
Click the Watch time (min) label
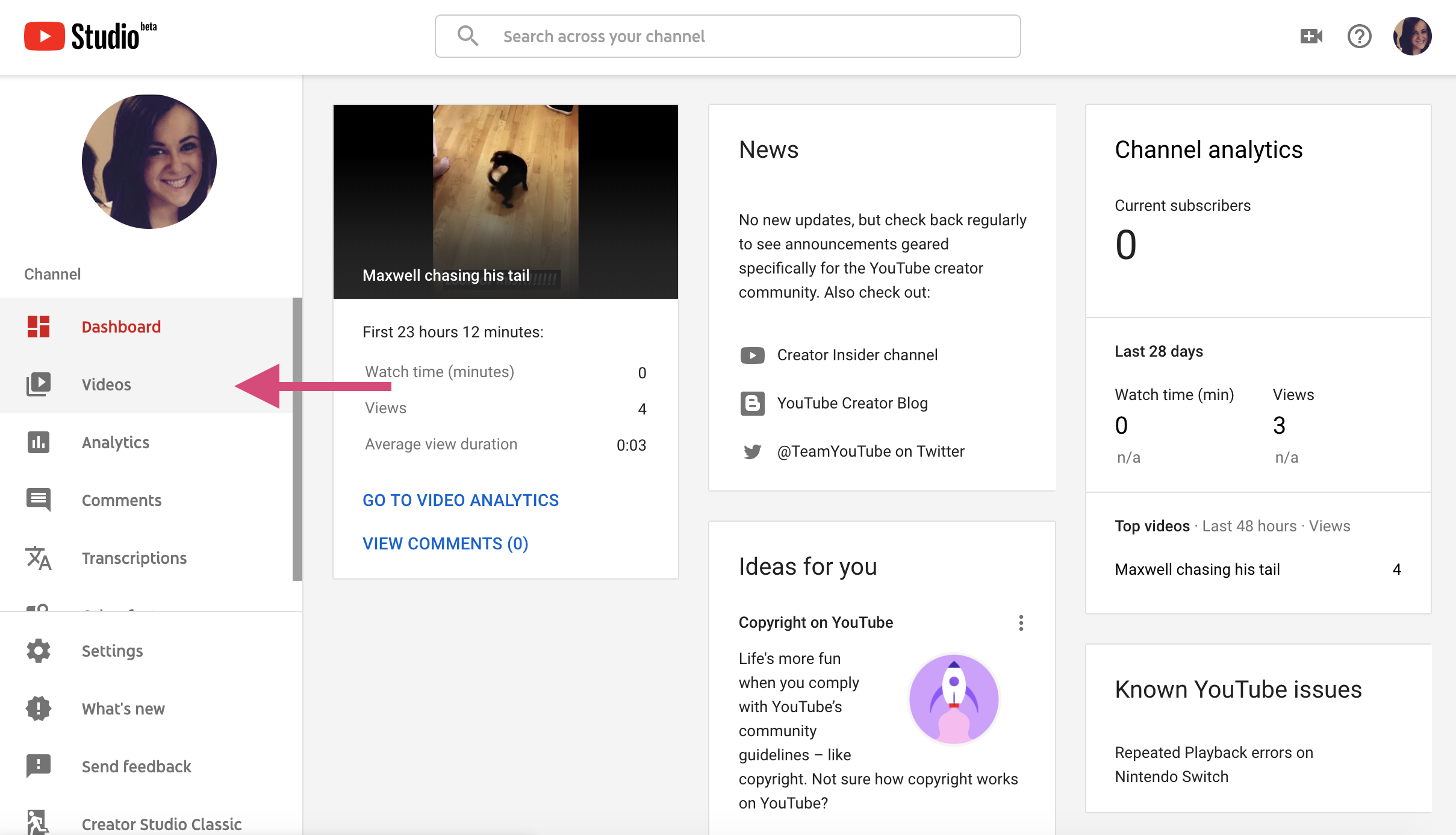[1174, 395]
